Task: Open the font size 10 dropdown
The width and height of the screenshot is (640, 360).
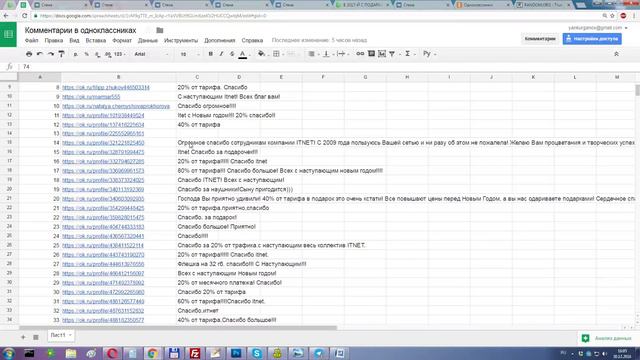Action: [x=190, y=54]
